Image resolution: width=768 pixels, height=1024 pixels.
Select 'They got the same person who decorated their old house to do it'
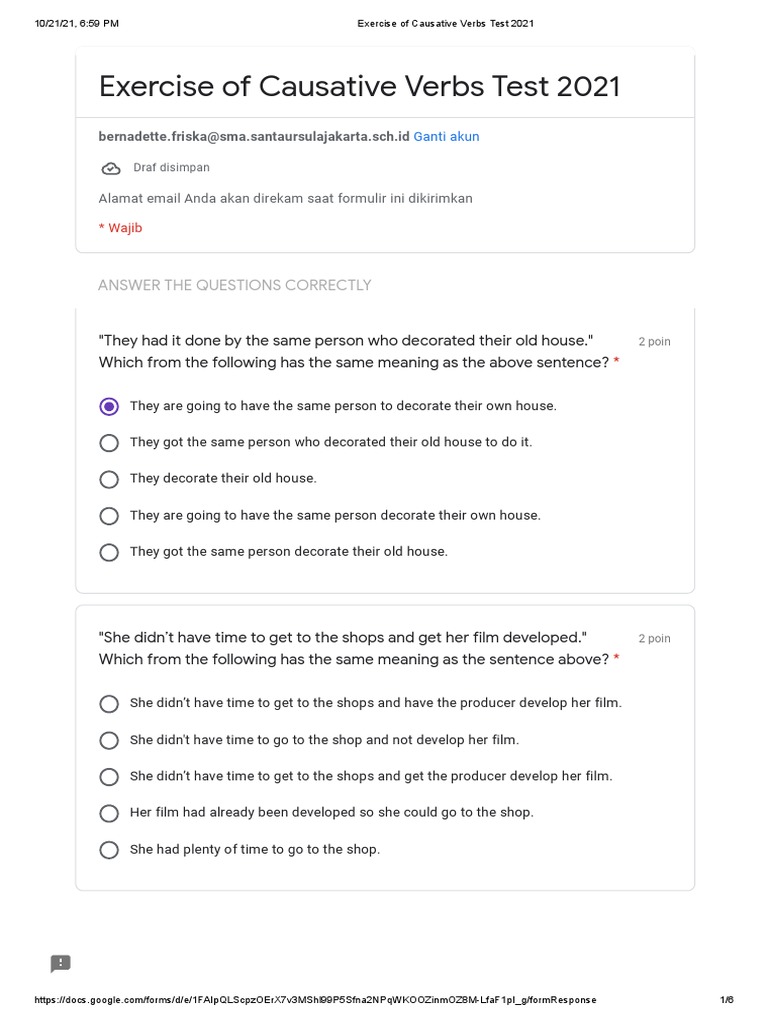[x=109, y=443]
